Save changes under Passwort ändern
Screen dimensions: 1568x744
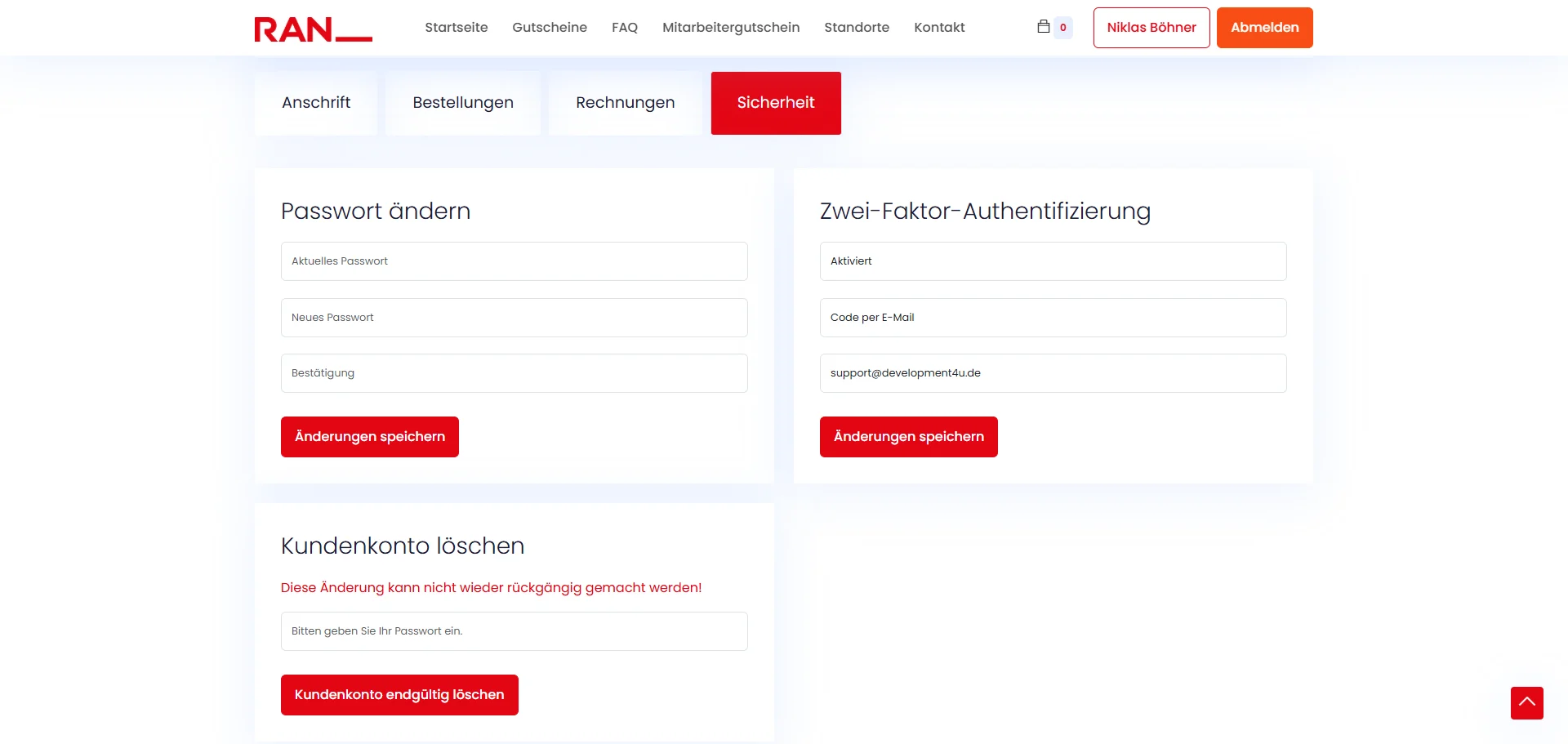370,437
